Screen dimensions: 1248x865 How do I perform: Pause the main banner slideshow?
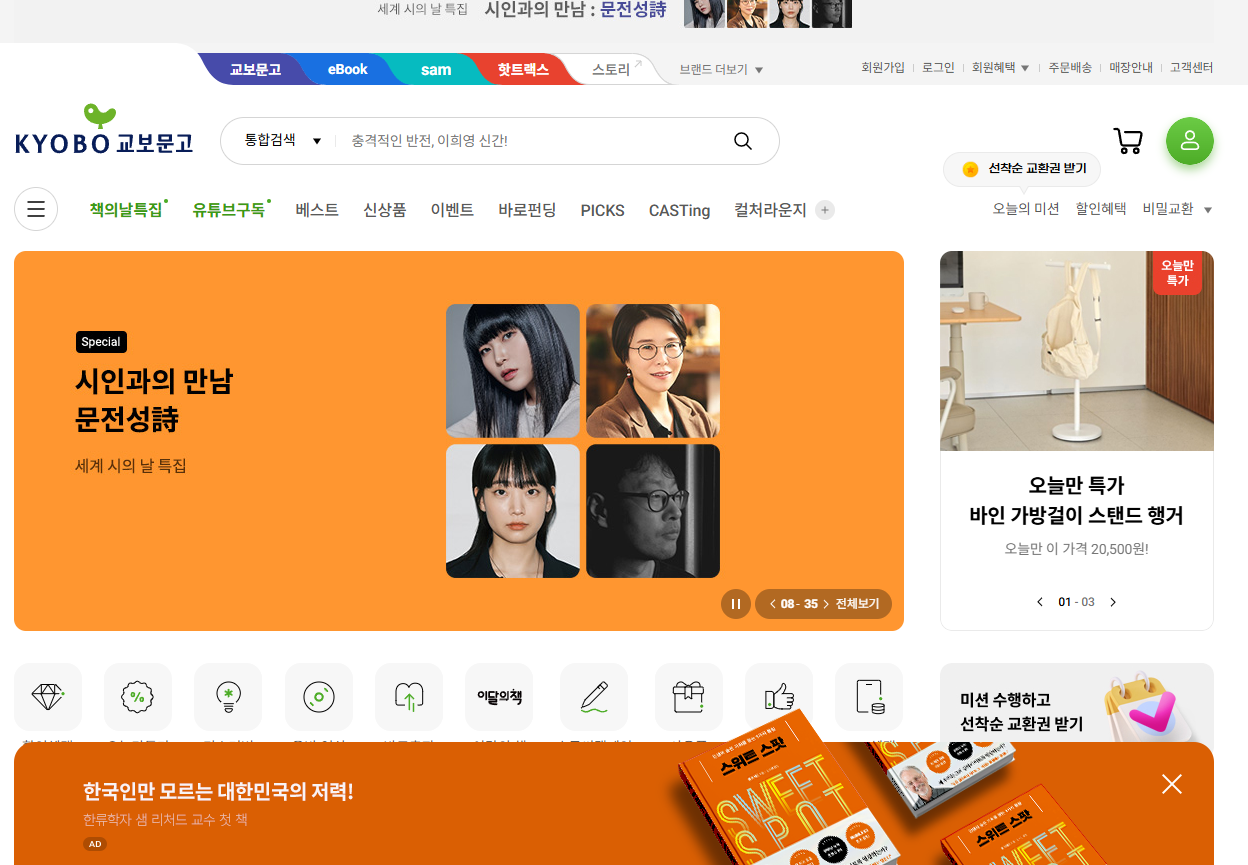click(735, 604)
